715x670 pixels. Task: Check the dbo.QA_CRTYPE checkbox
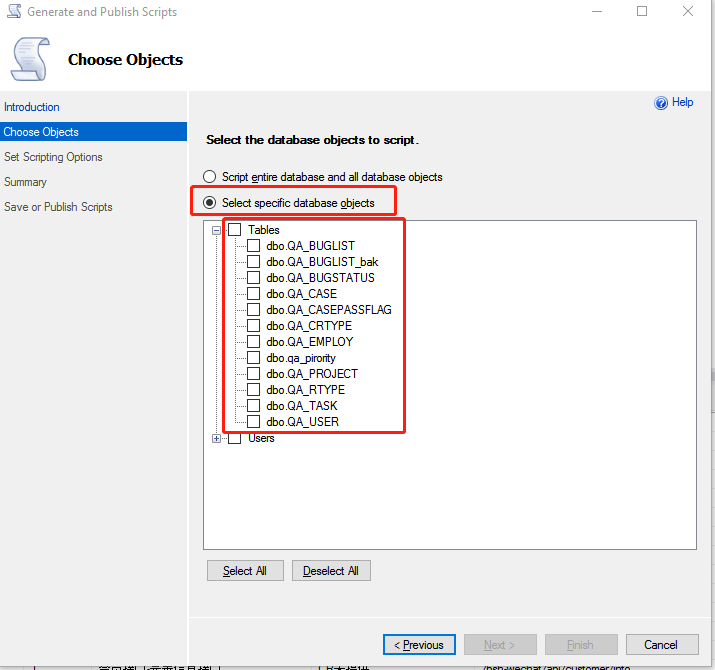pyautogui.click(x=254, y=325)
